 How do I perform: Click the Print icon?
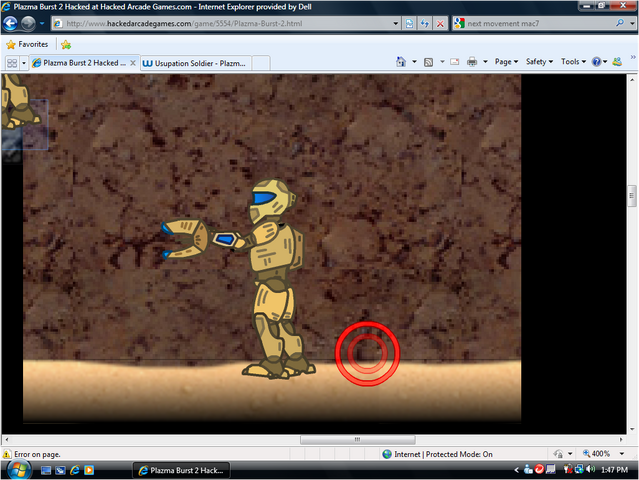coord(472,62)
